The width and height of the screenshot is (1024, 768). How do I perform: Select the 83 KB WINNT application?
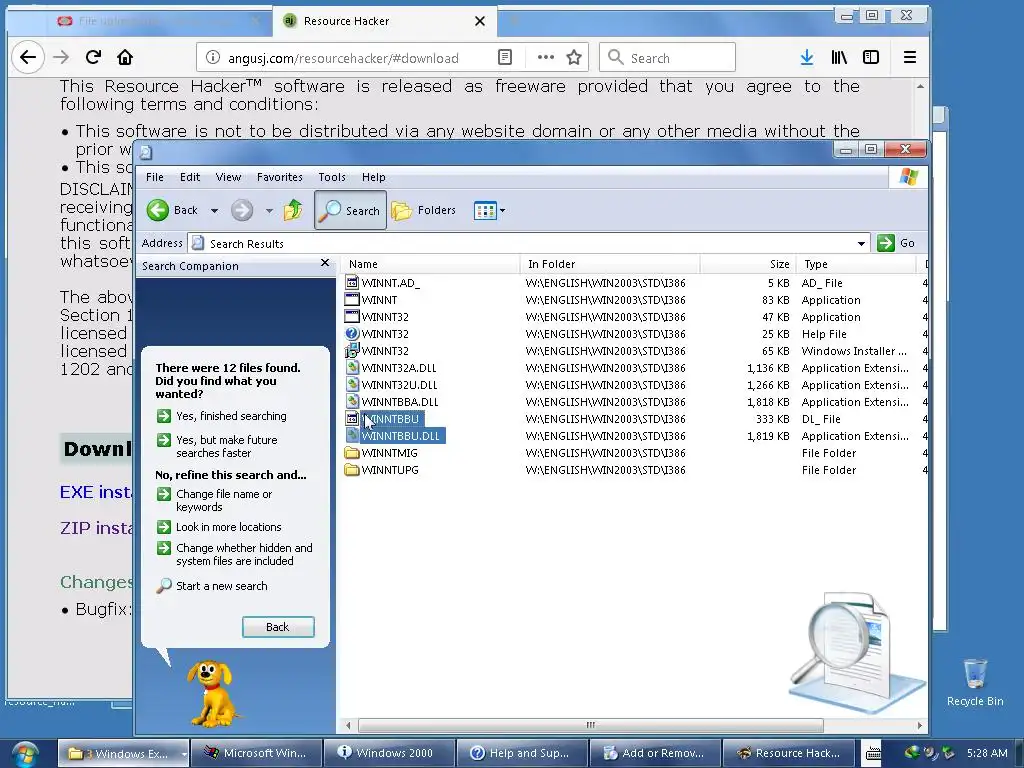point(379,300)
